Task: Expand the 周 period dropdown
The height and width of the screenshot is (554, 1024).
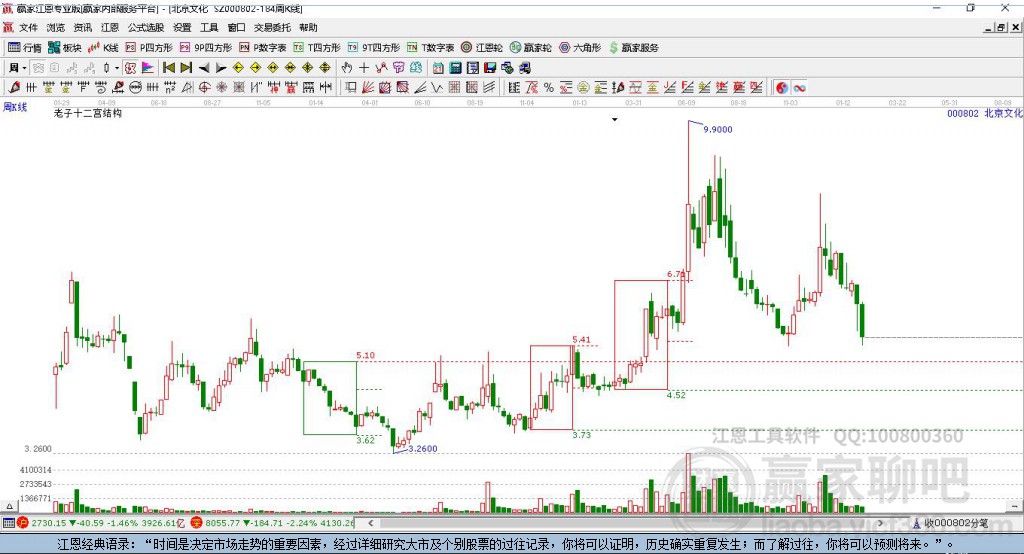Action: [x=24, y=68]
